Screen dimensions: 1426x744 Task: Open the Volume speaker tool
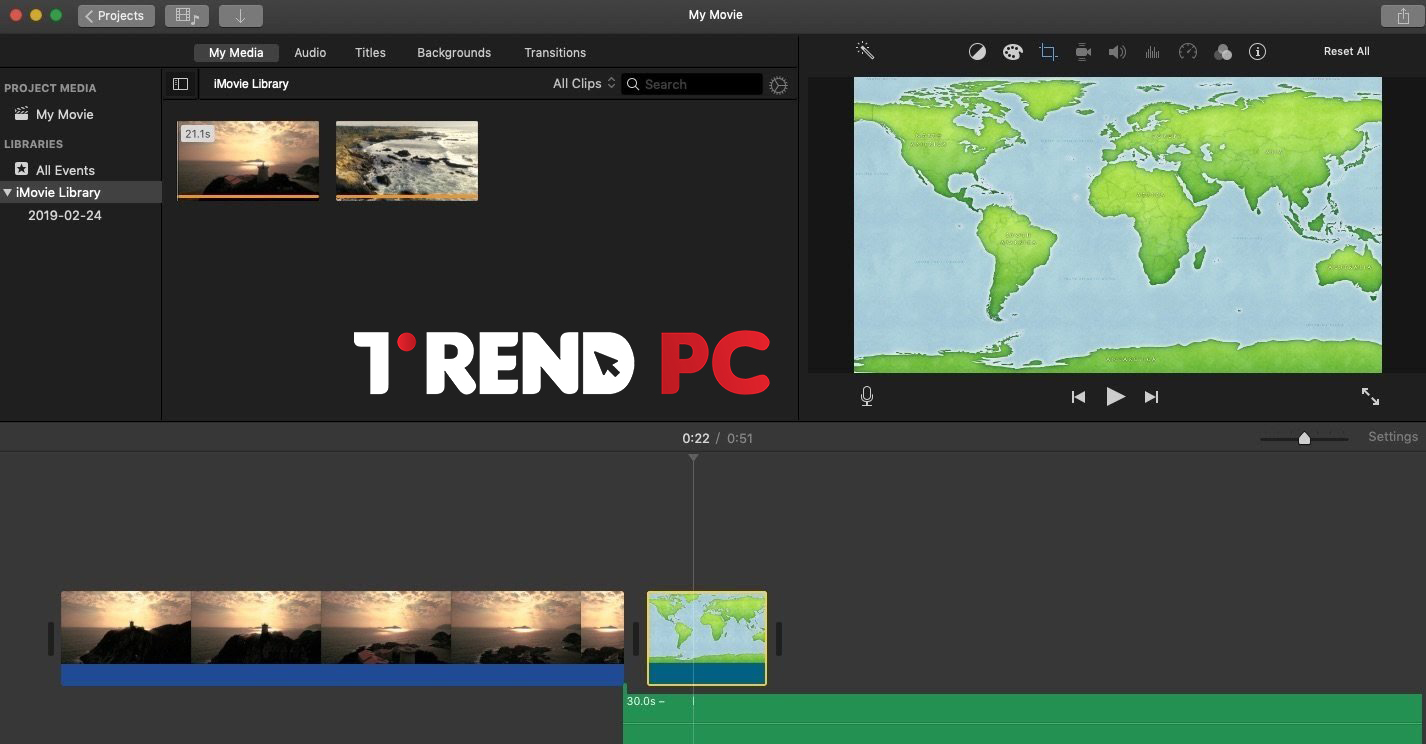click(x=1118, y=52)
